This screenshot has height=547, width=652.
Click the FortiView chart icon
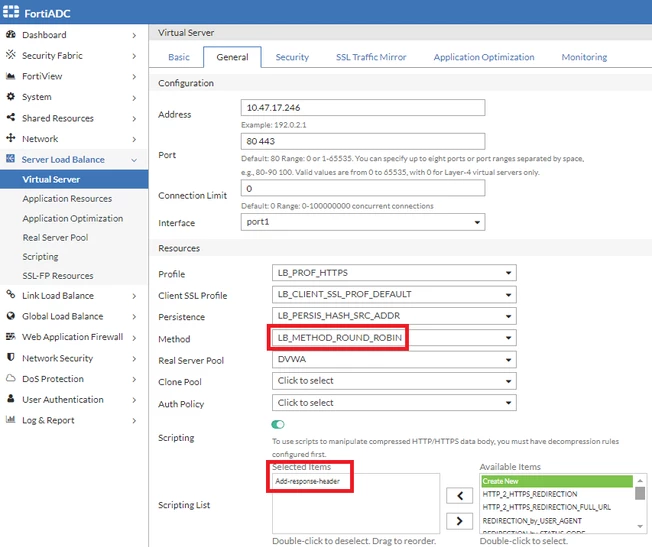click(x=11, y=76)
